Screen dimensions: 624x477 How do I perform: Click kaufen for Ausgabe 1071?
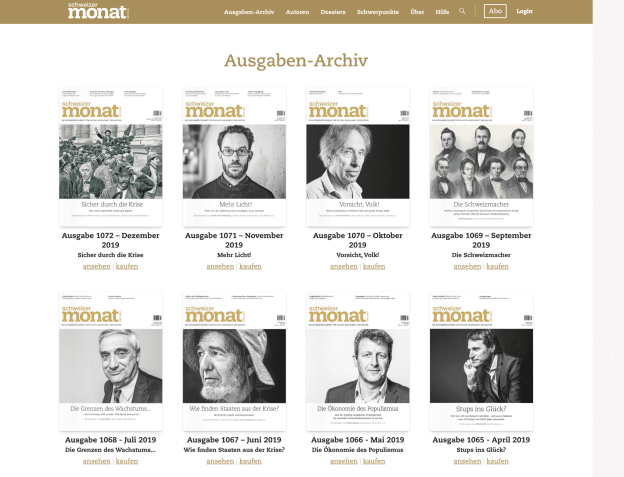pos(250,267)
